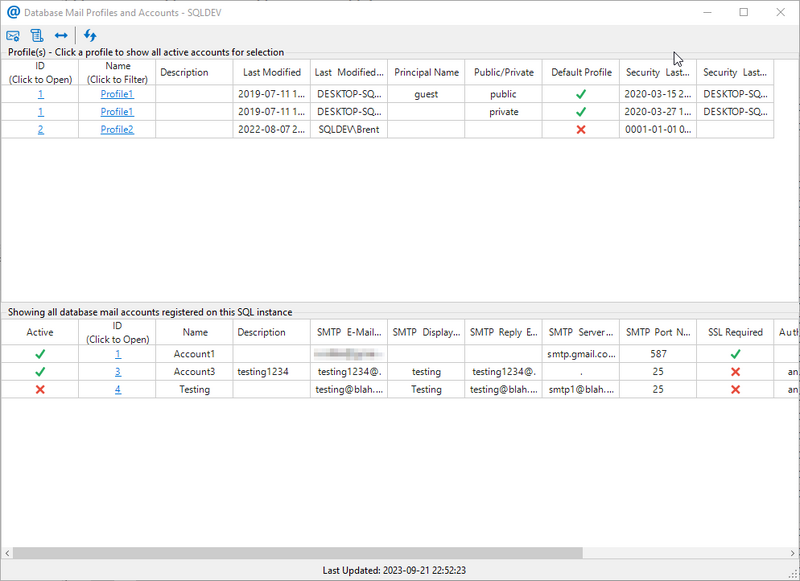Click the red X for Profile2 default status
Image resolution: width=800 pixels, height=581 pixels.
[581, 129]
